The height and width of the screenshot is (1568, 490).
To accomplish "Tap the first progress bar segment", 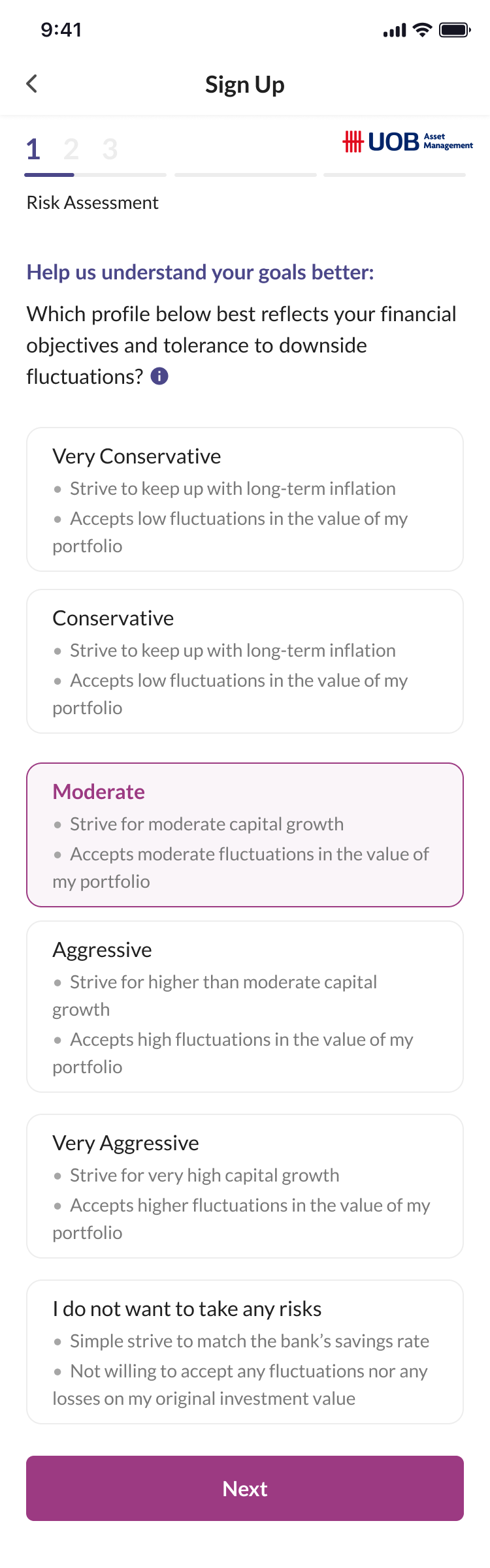I will coord(95,175).
